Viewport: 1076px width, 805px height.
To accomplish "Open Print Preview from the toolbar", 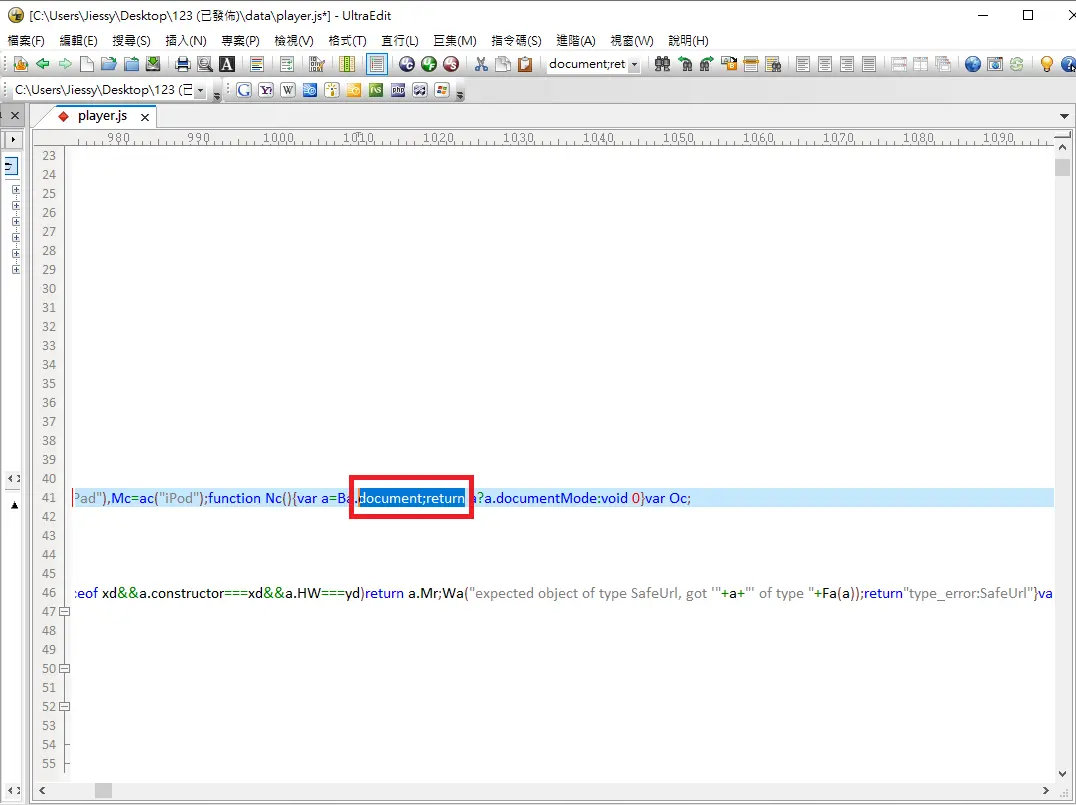I will pos(204,64).
